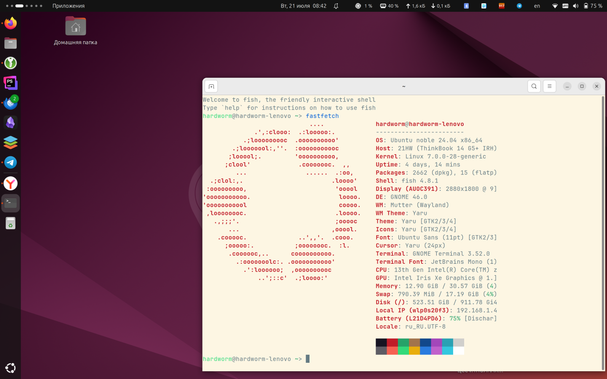This screenshot has height=379, width=607.
Task: Open a new terminal tab button
Action: pos(211,86)
